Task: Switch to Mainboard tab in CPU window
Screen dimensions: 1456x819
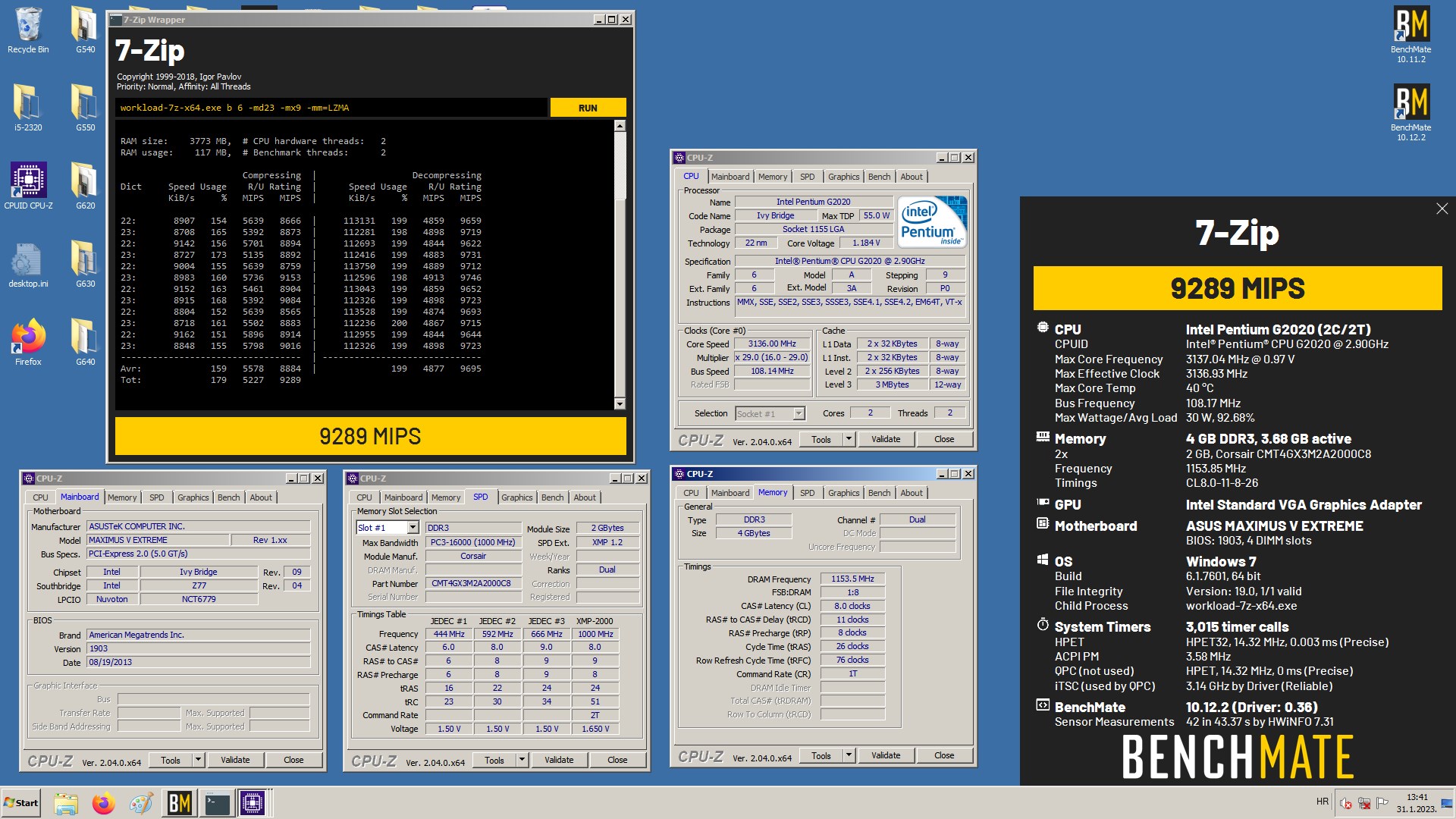Action: 730,177
